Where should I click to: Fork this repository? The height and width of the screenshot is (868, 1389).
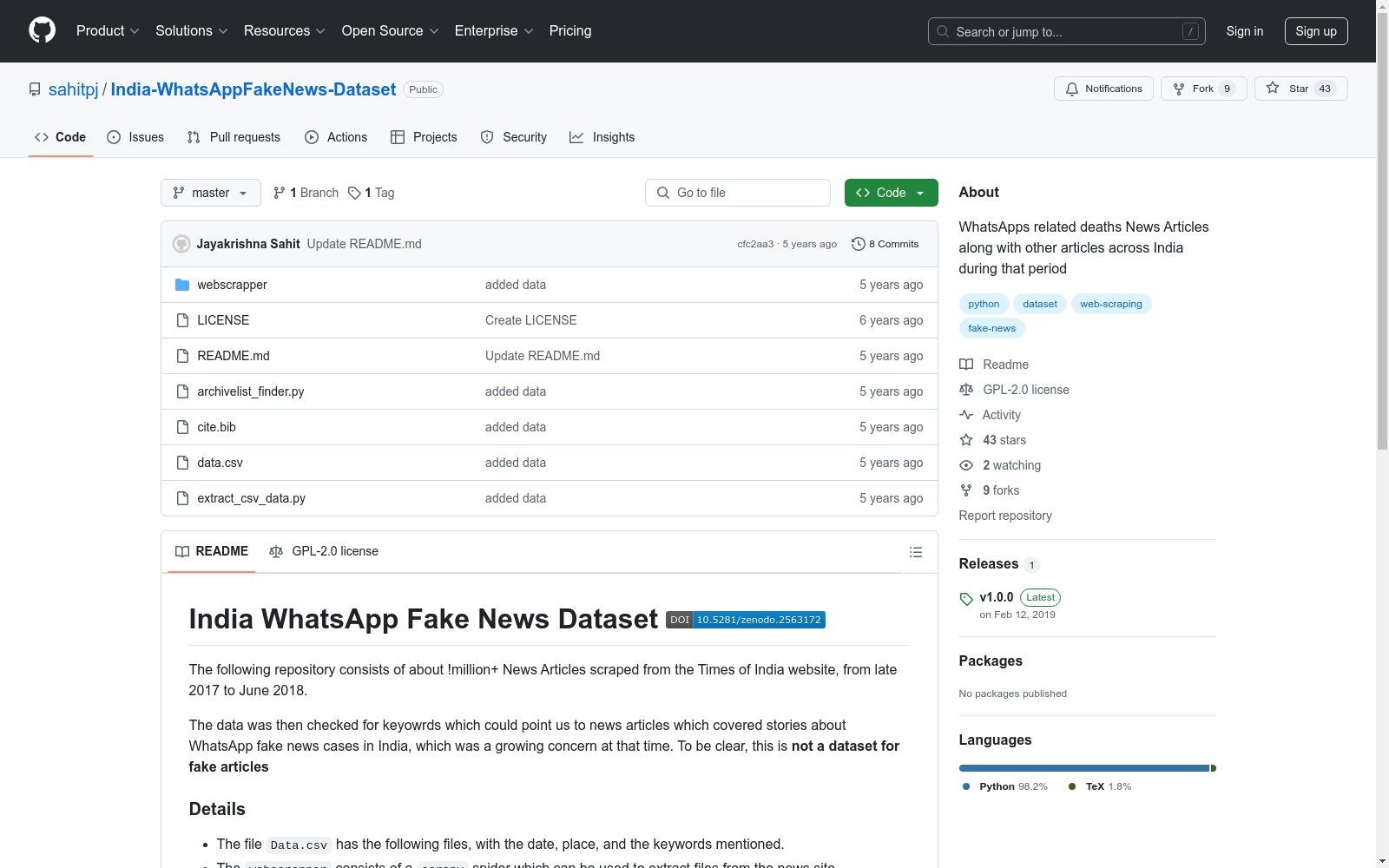(1203, 89)
